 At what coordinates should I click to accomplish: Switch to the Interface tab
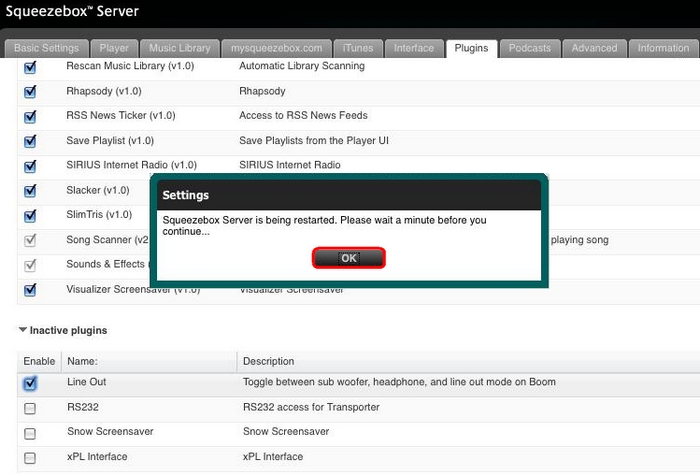[x=414, y=48]
